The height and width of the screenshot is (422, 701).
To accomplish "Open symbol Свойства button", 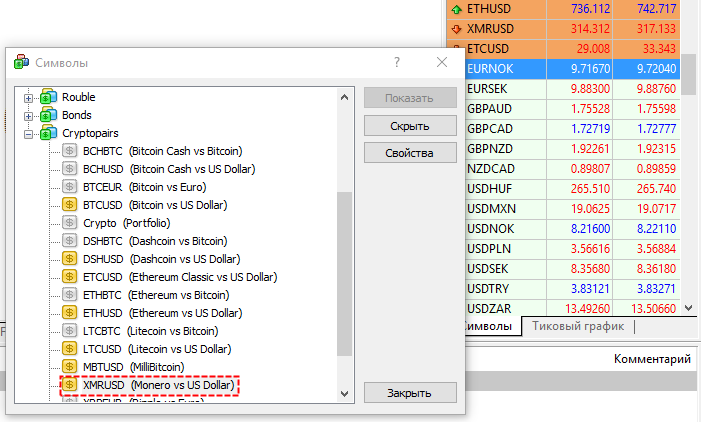I will (x=410, y=153).
